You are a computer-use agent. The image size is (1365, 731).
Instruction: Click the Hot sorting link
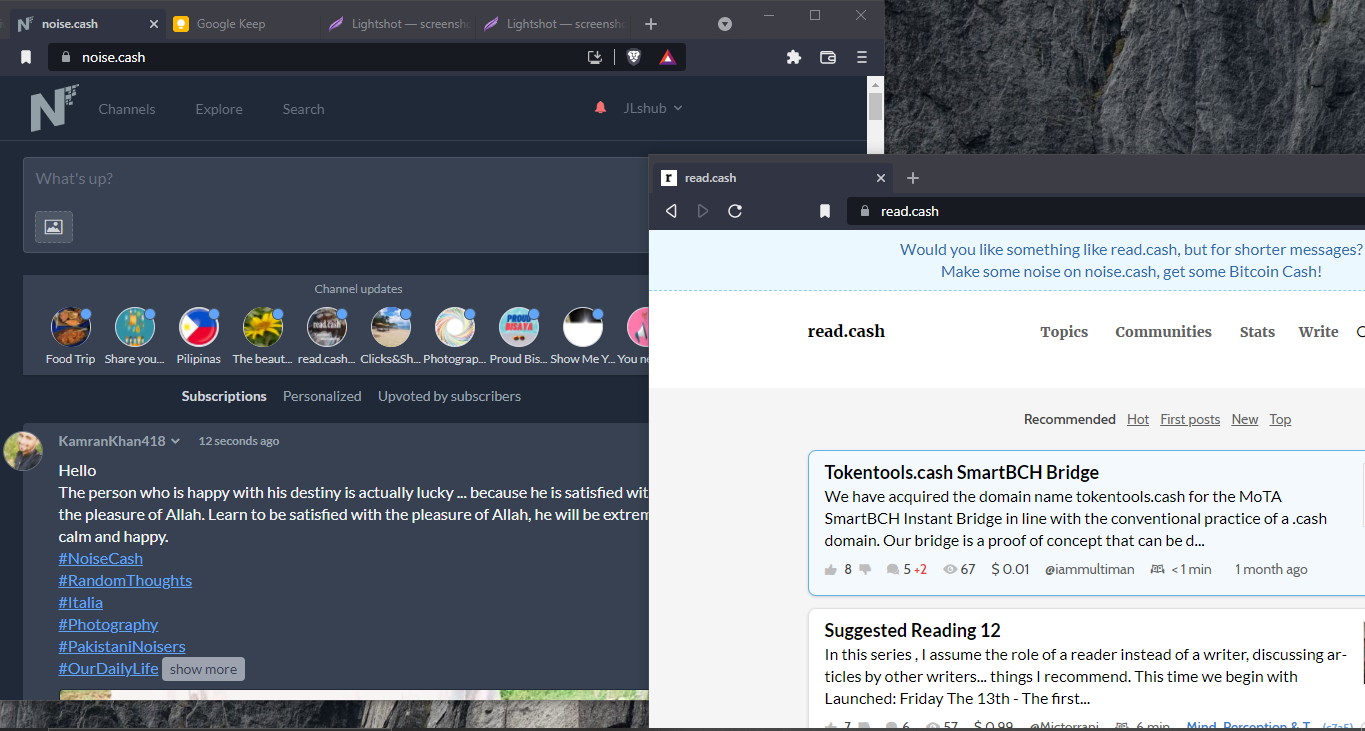[x=1138, y=419]
